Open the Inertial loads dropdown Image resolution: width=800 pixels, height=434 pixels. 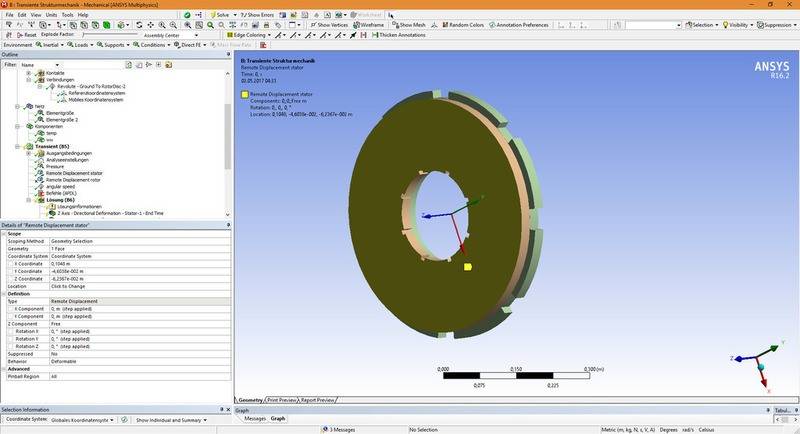click(49, 45)
